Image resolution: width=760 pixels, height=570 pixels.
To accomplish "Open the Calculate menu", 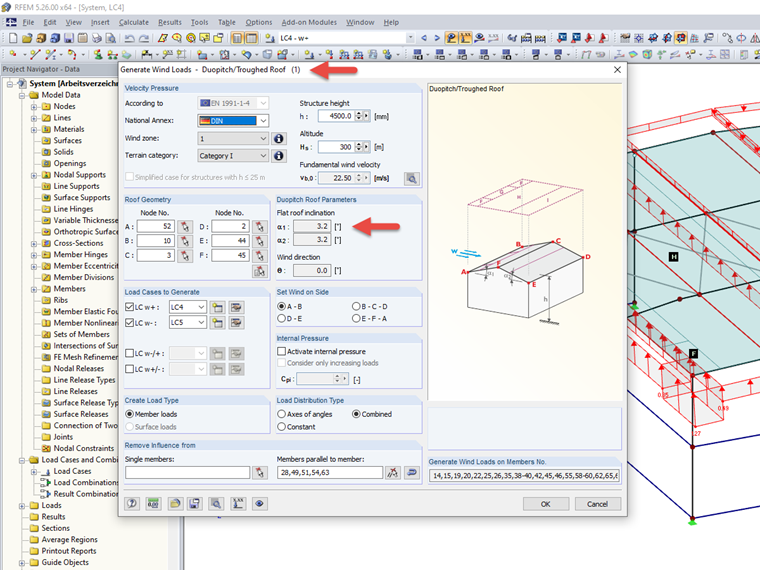I will (134, 22).
